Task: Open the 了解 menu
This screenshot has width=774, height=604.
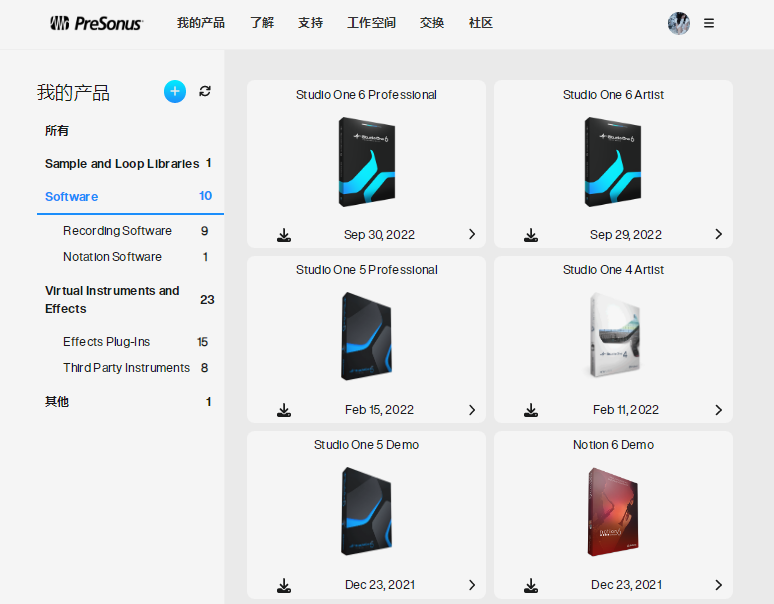Action: tap(262, 23)
